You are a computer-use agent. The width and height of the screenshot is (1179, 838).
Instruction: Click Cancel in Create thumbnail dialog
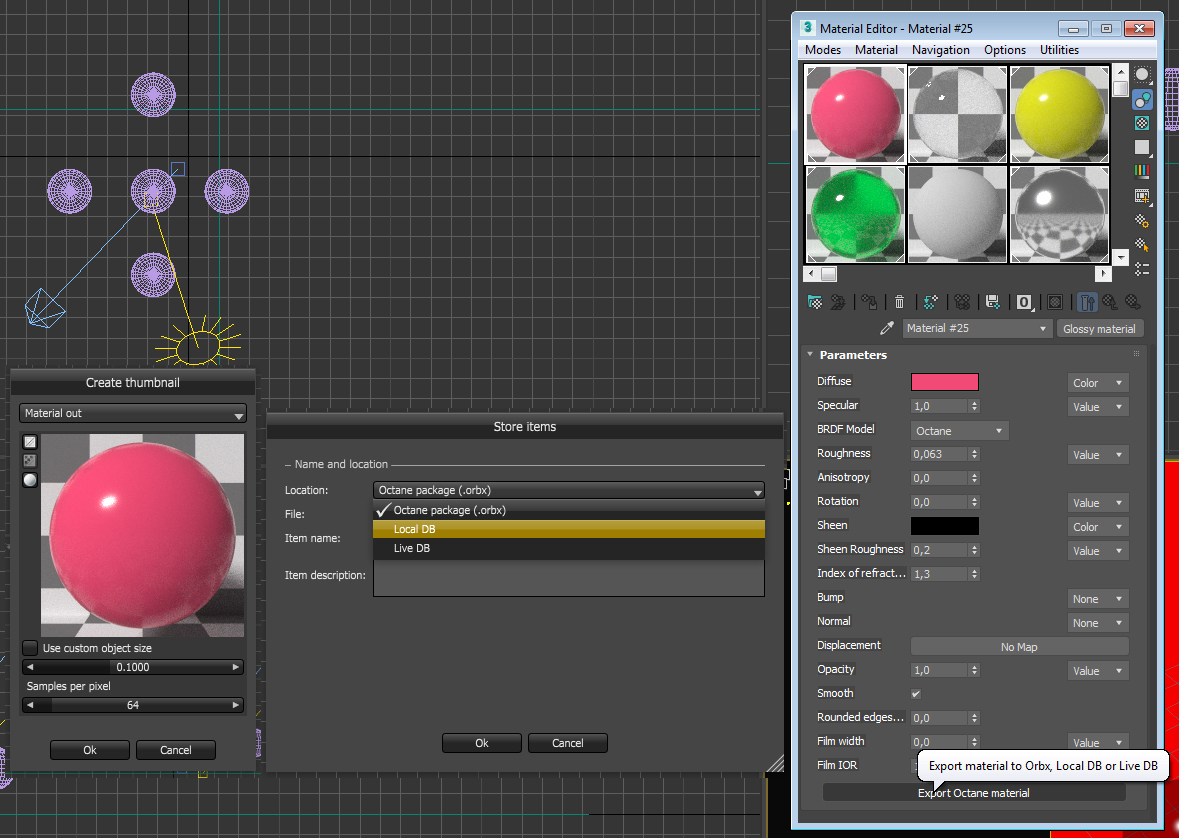coord(176,750)
